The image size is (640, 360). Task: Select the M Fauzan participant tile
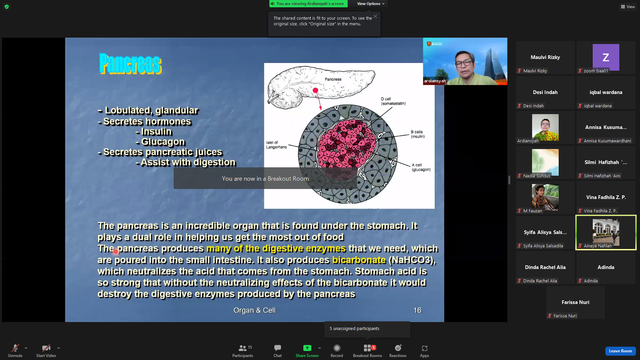click(545, 198)
